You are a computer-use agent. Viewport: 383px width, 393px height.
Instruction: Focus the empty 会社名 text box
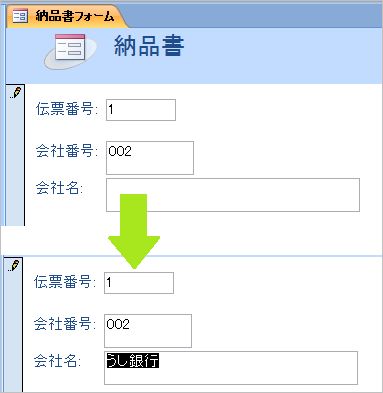click(233, 195)
